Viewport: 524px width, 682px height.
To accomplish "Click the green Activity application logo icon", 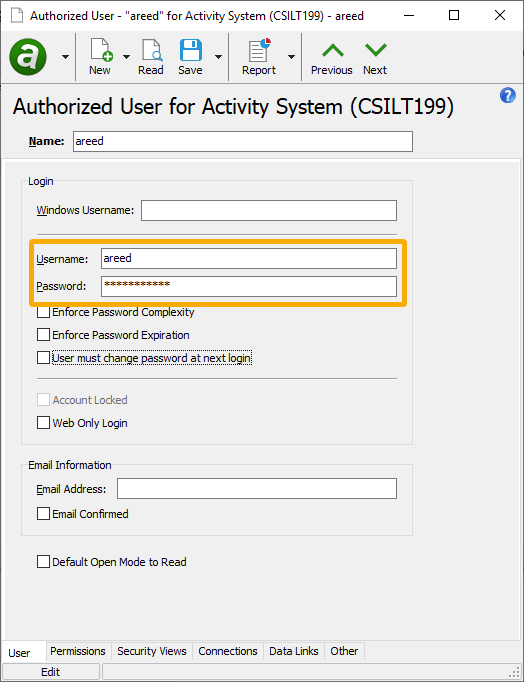I will 28,57.
